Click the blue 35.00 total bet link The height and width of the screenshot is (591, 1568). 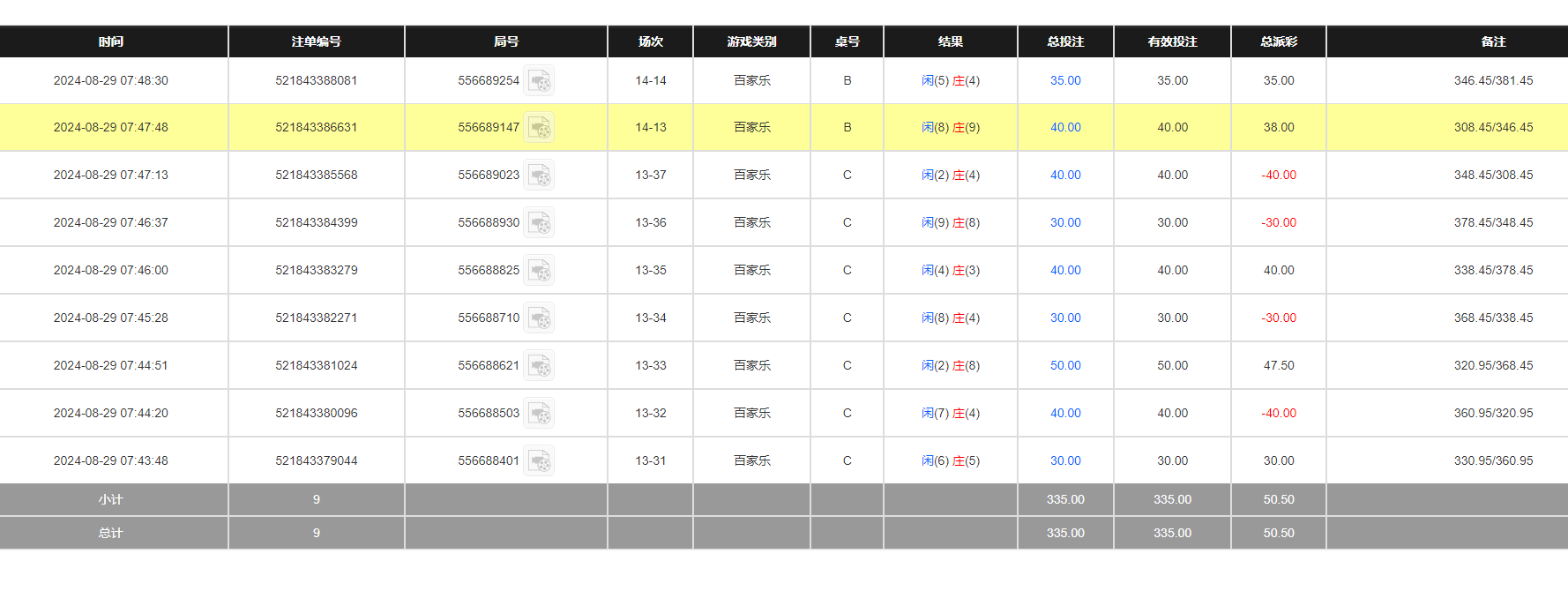click(1065, 80)
